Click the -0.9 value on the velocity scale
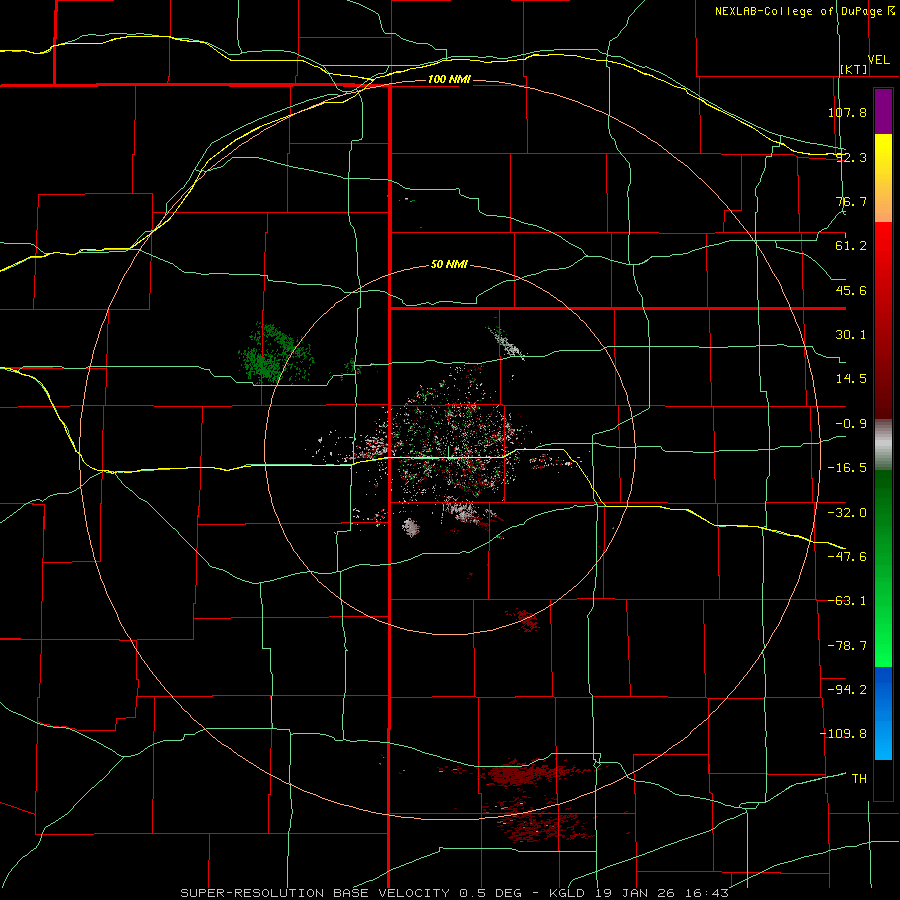 pyautogui.click(x=851, y=424)
